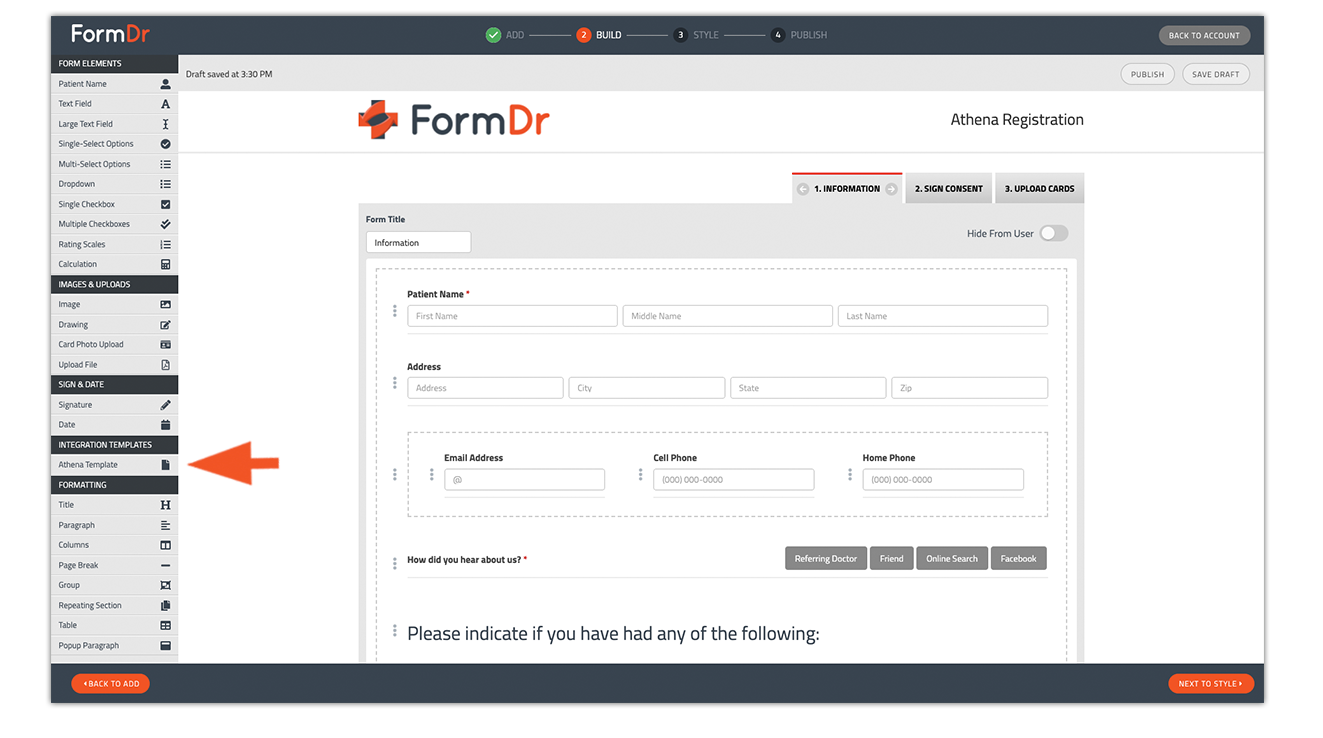
Task: Click the Athena Template file icon
Action: point(166,465)
